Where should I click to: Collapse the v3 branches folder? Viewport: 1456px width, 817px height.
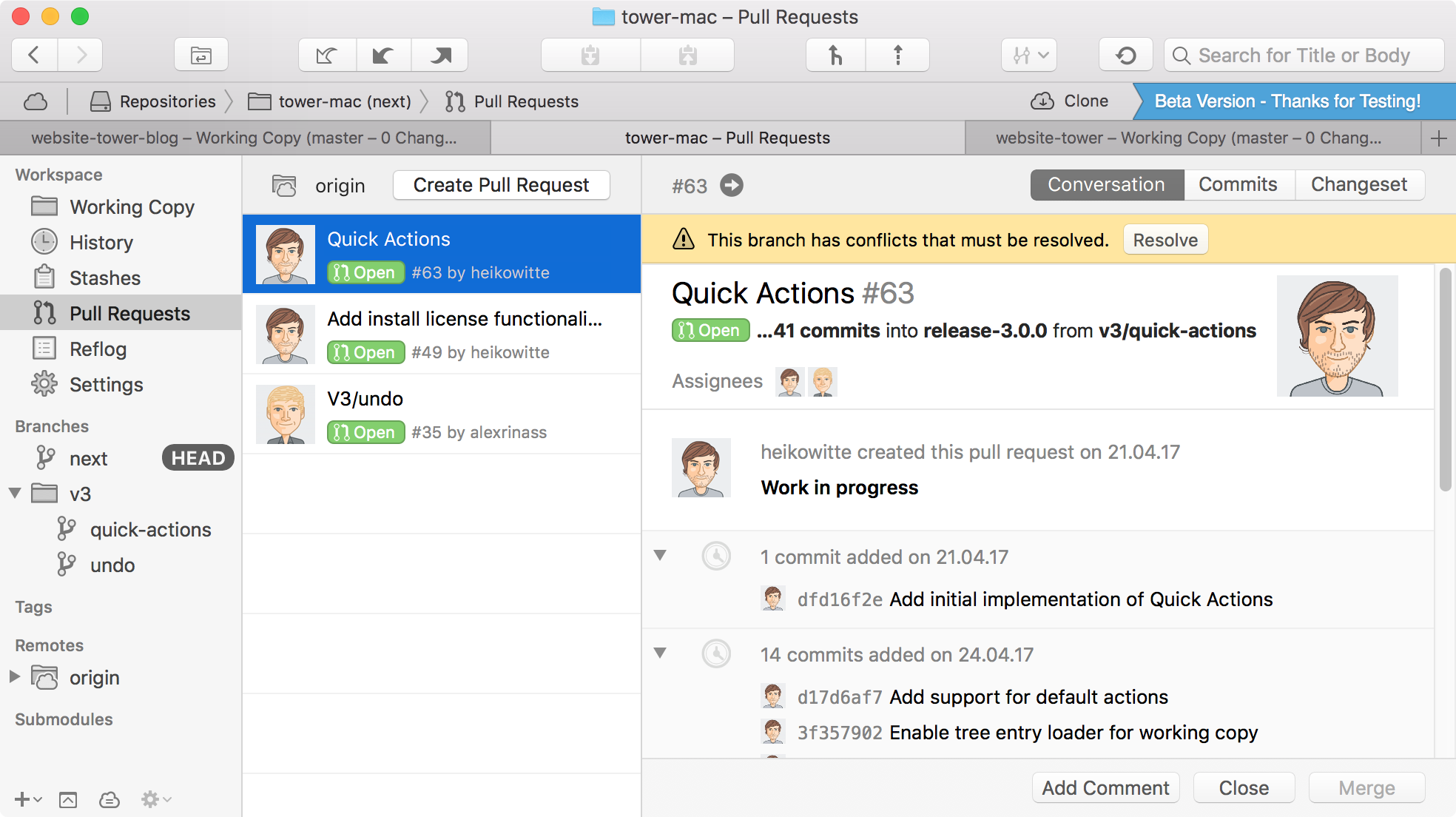(15, 494)
